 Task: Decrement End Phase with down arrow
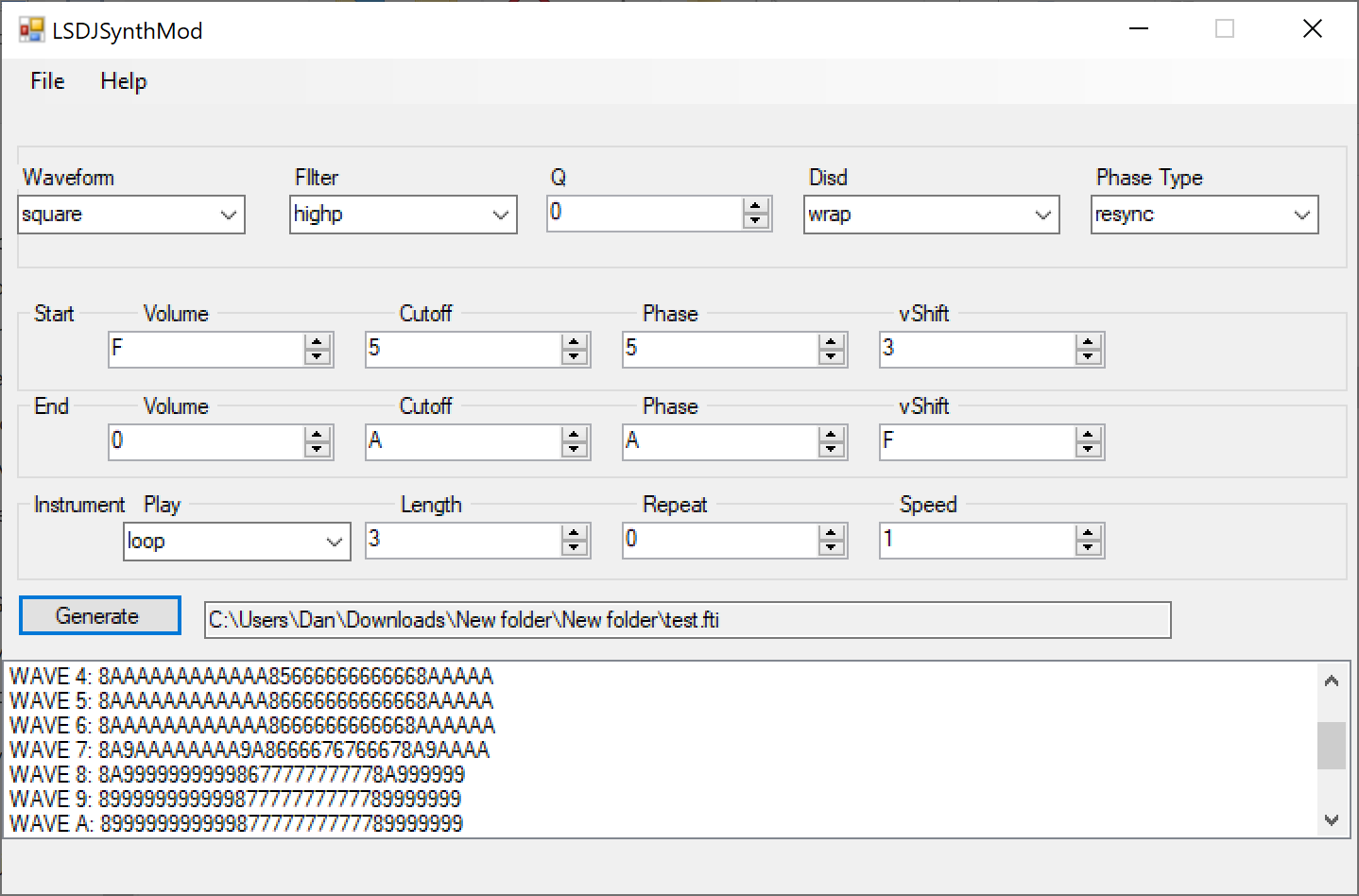tap(832, 450)
